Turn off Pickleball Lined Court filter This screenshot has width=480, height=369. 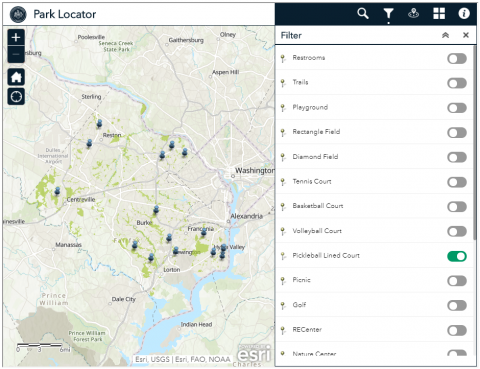point(457,256)
